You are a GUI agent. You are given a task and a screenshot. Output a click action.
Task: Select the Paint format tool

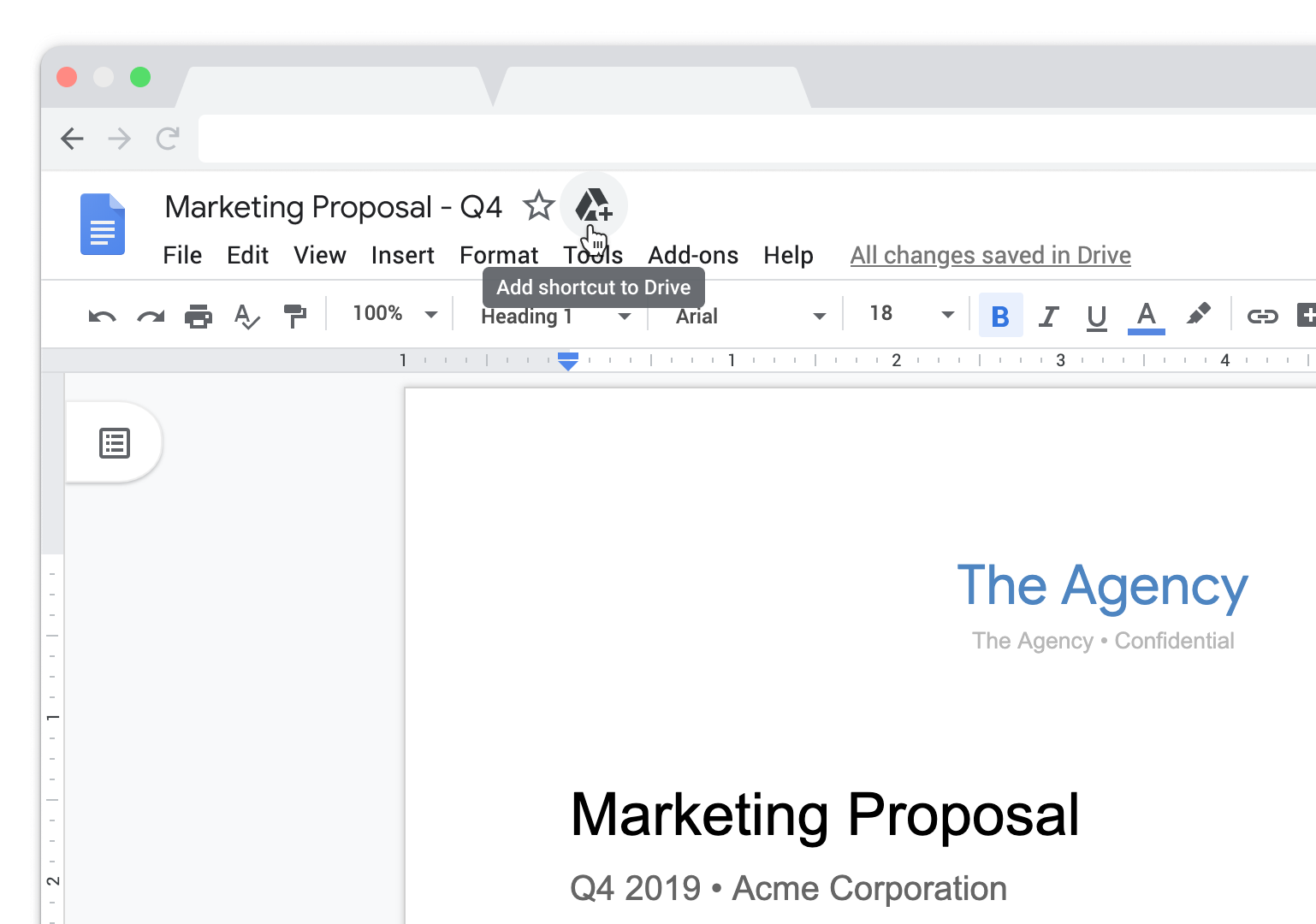tap(295, 315)
